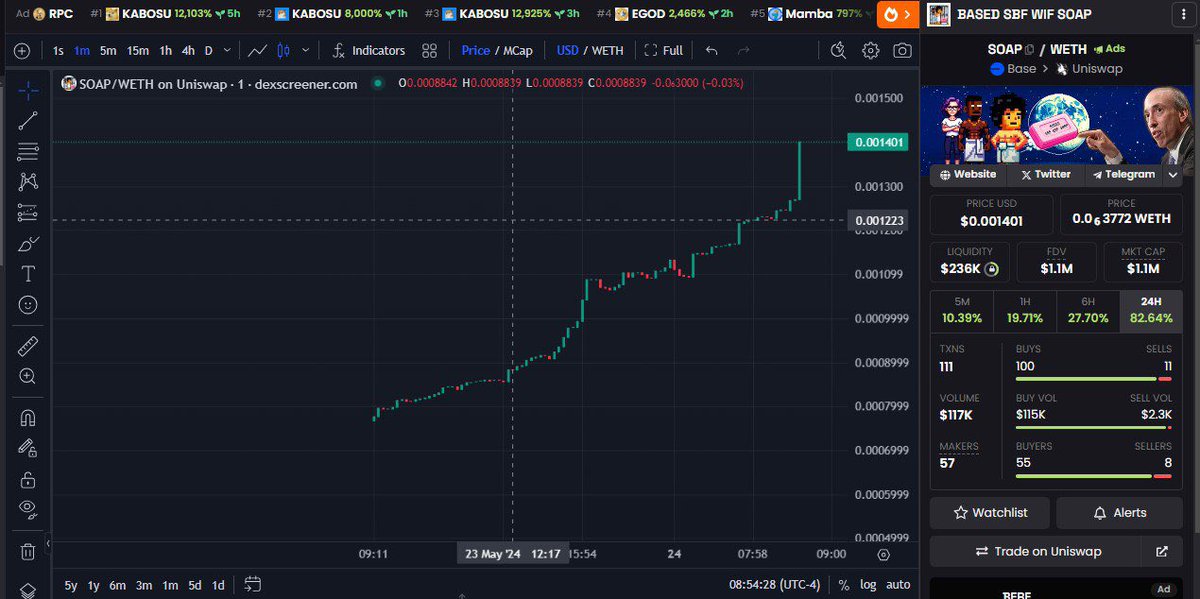Click Trade on Uniswap

(1040, 551)
